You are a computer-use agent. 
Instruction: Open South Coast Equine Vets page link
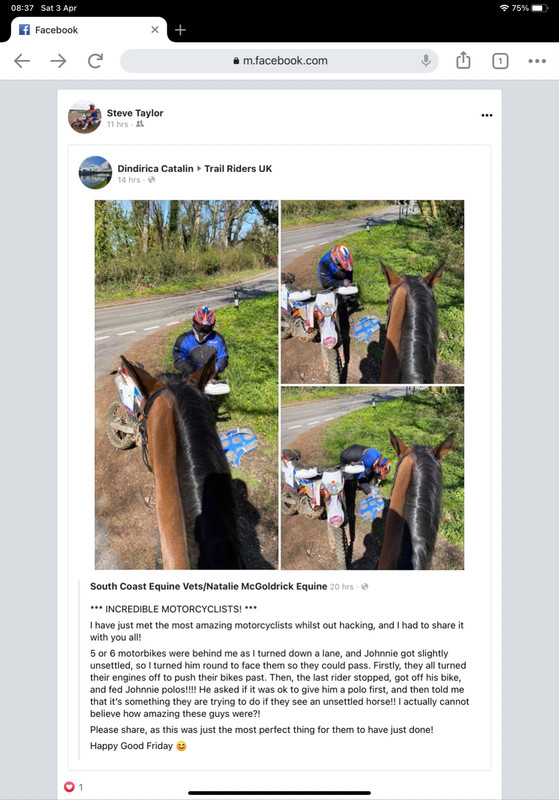pyautogui.click(x=209, y=586)
